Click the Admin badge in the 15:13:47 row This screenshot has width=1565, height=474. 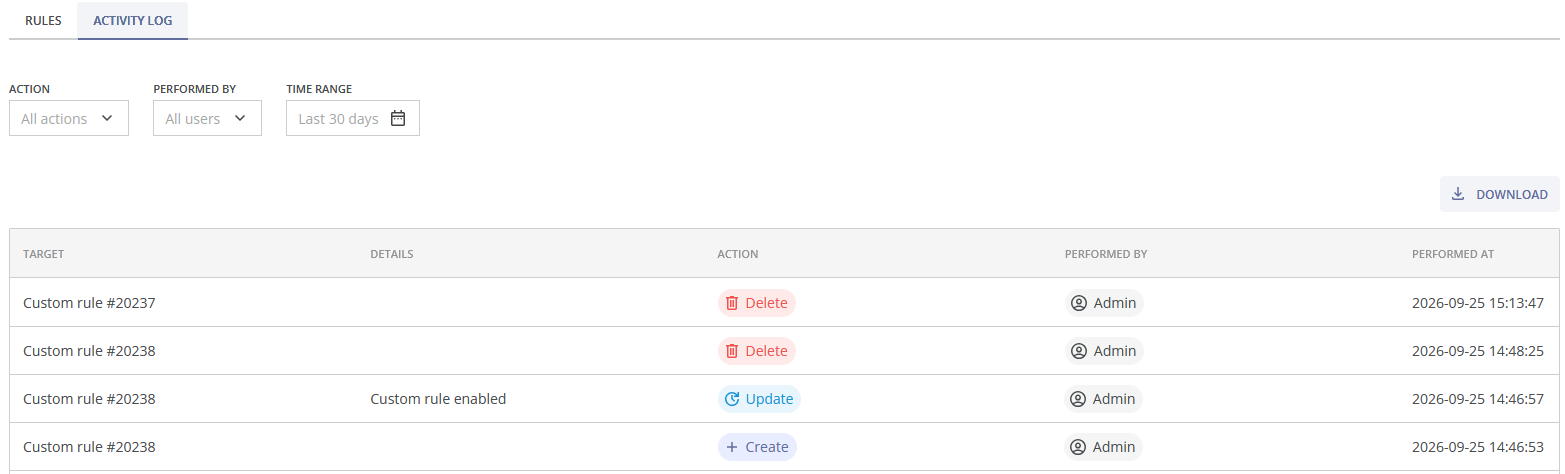(1104, 303)
